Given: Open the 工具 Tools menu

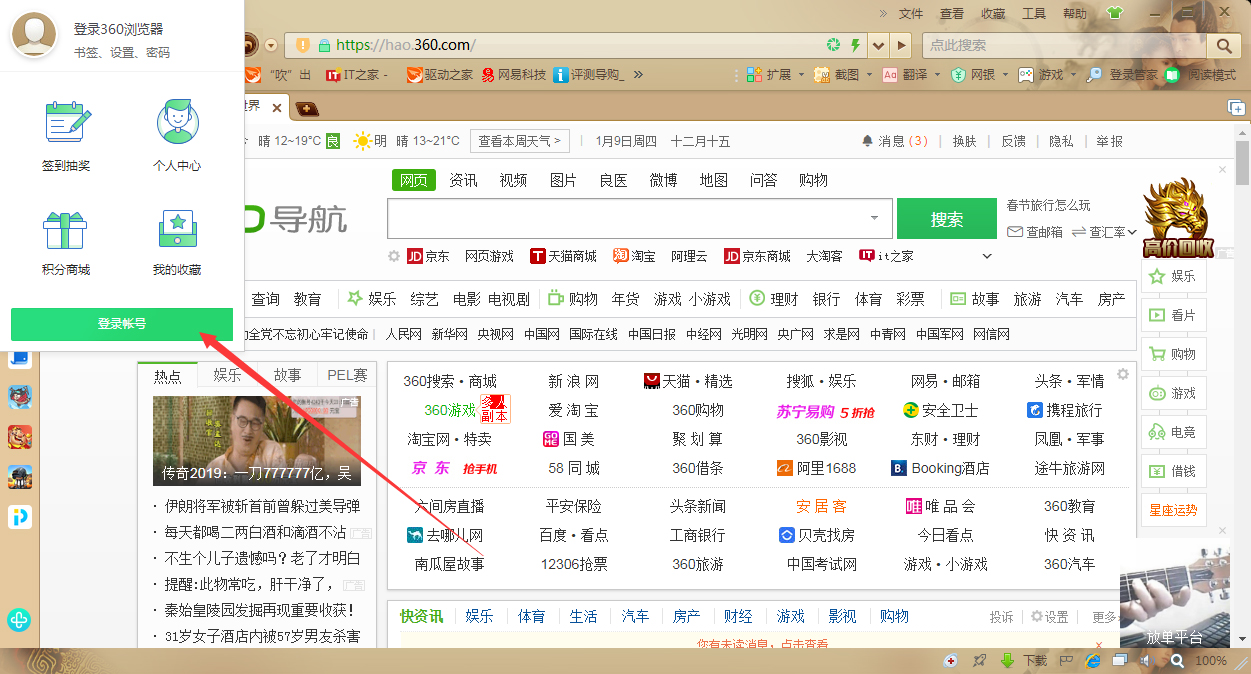Looking at the screenshot, I should click(x=1034, y=14).
